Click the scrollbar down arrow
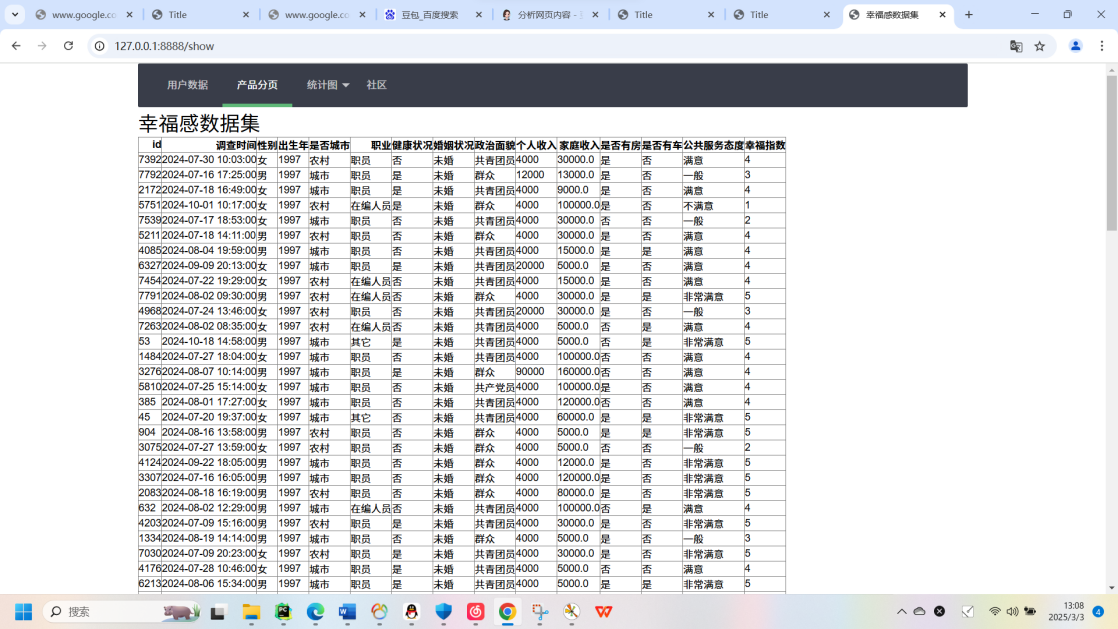This screenshot has height=629, width=1118. [x=1112, y=588]
